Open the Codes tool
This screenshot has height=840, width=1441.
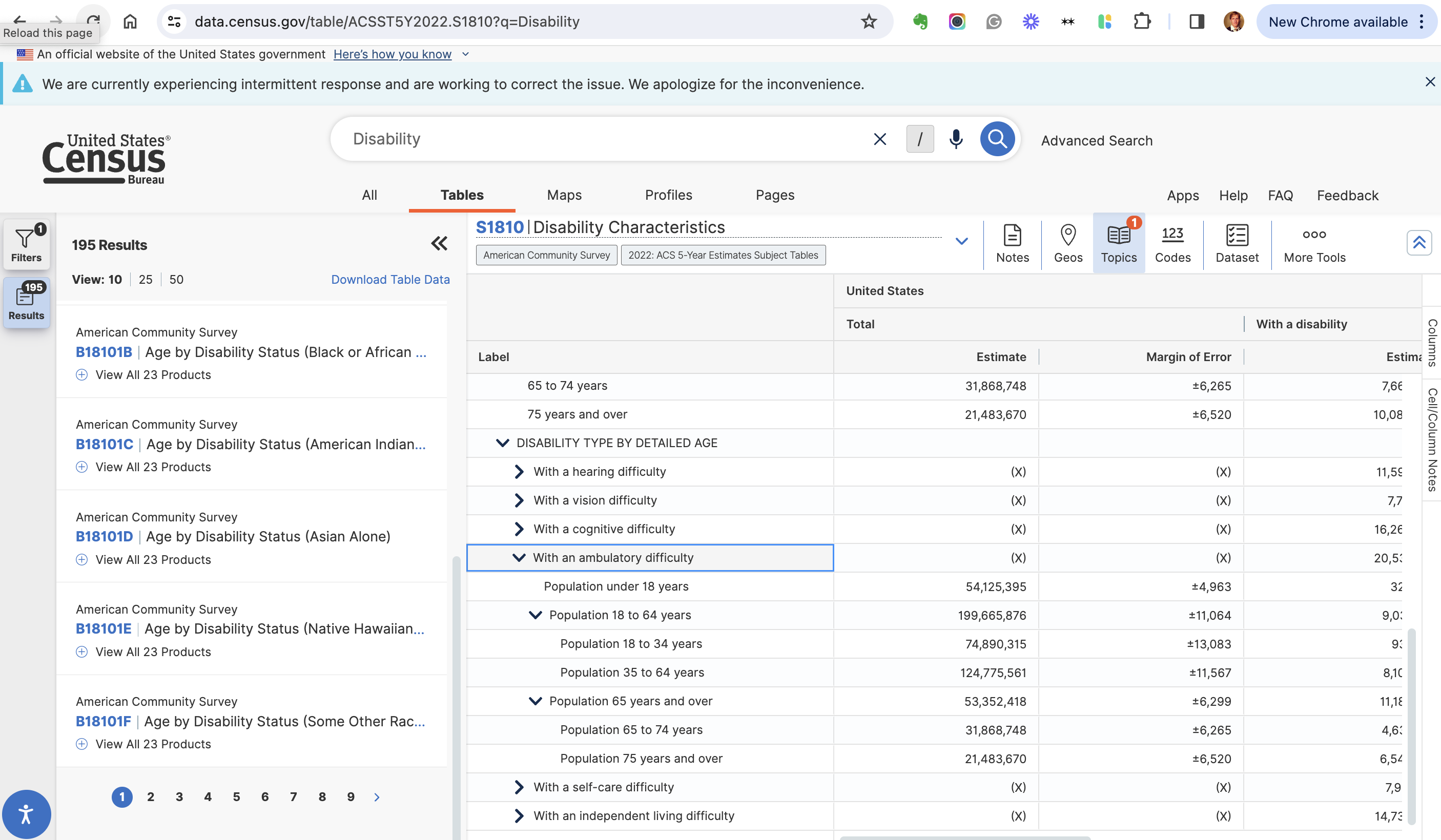tap(1172, 243)
